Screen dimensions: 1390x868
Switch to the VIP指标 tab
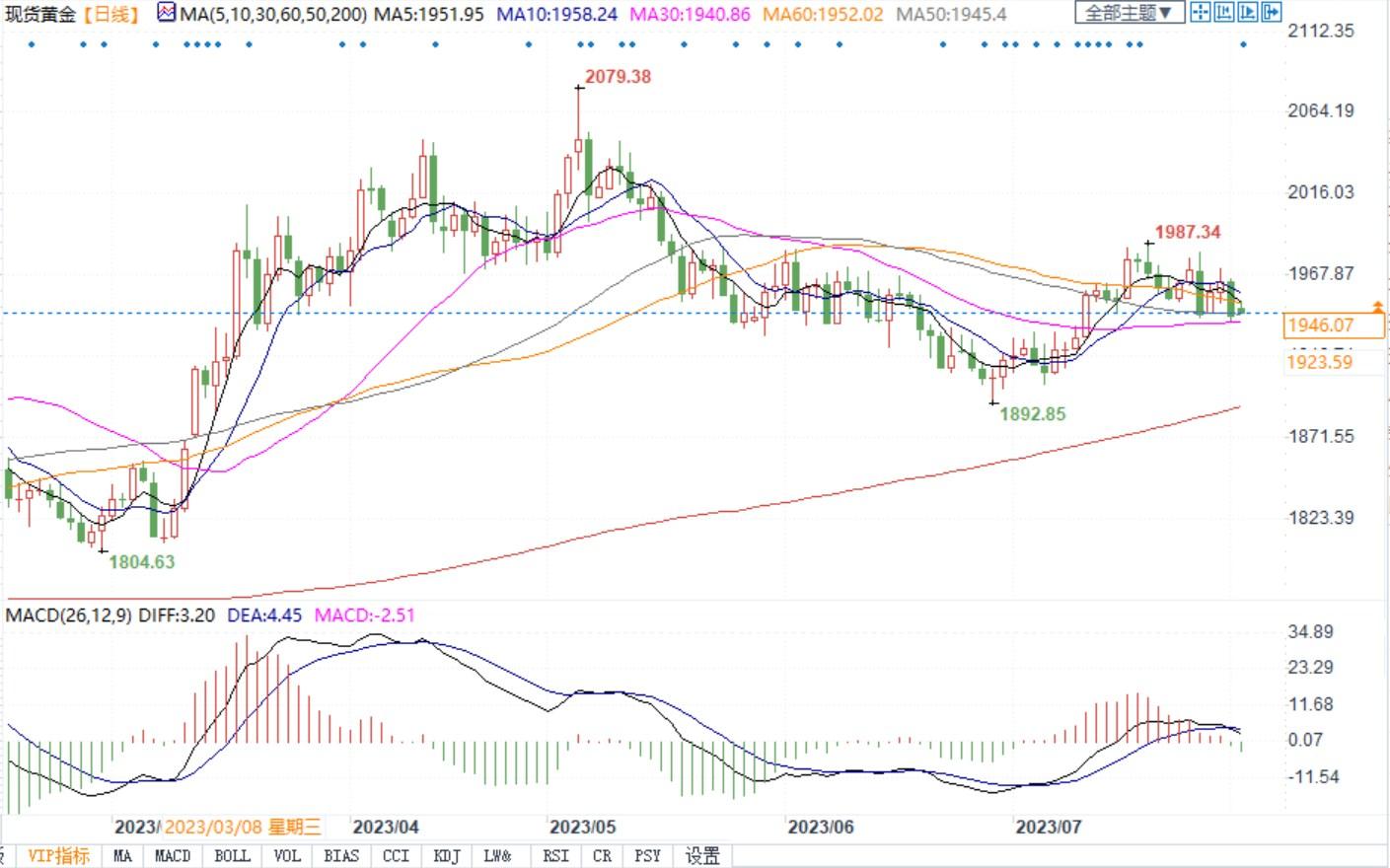point(58,856)
